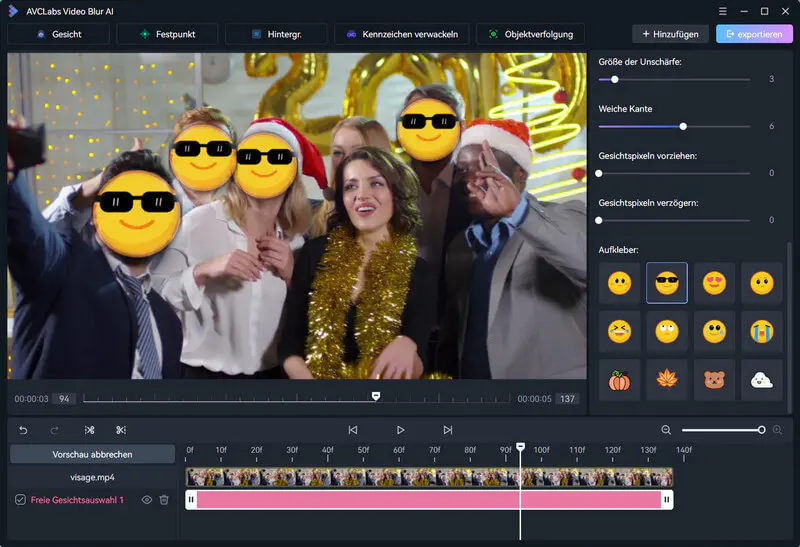Adjust the Größe der Unschärfe slider
The width and height of the screenshot is (800, 547).
point(615,80)
